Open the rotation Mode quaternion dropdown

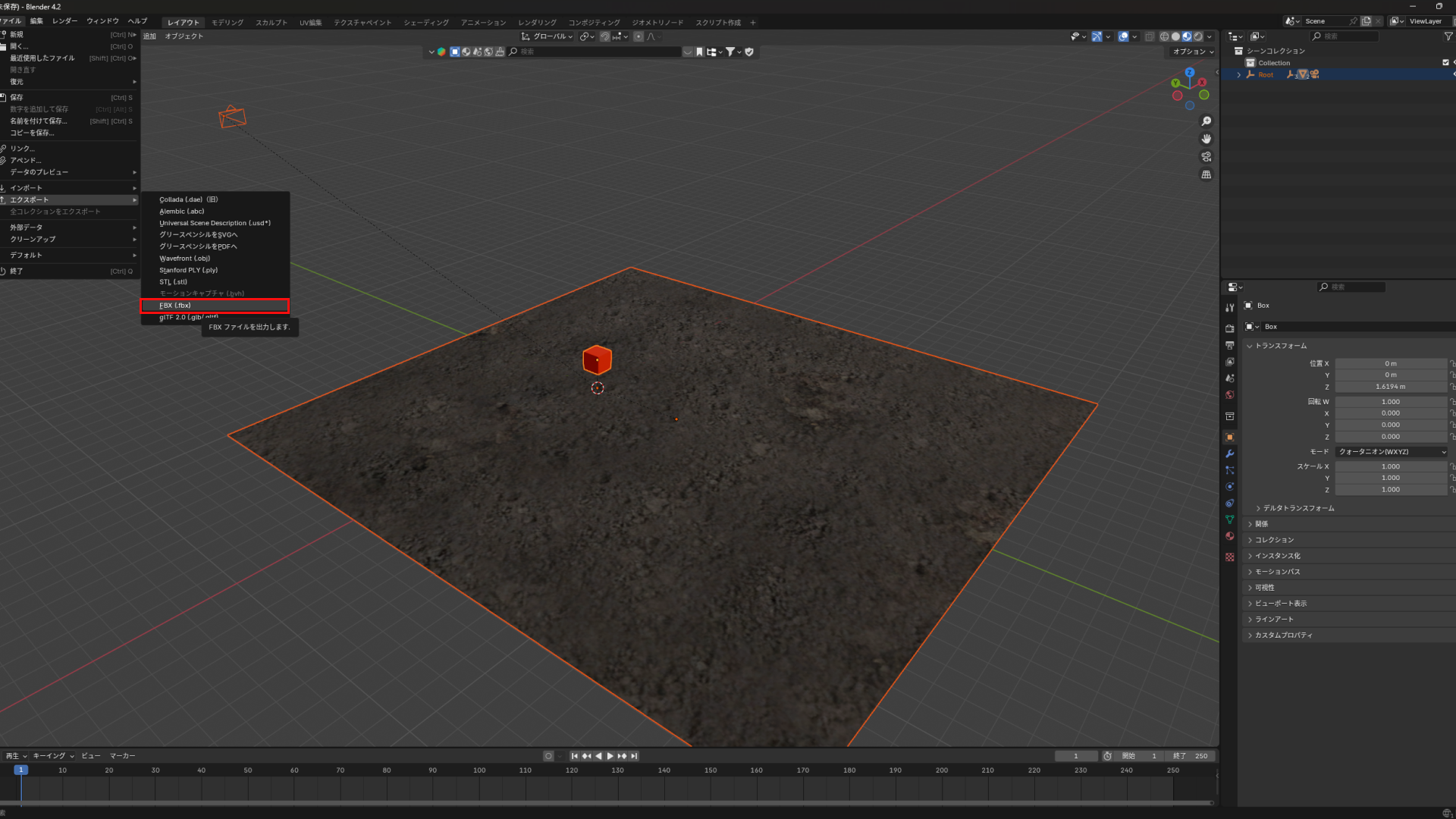[x=1392, y=452]
